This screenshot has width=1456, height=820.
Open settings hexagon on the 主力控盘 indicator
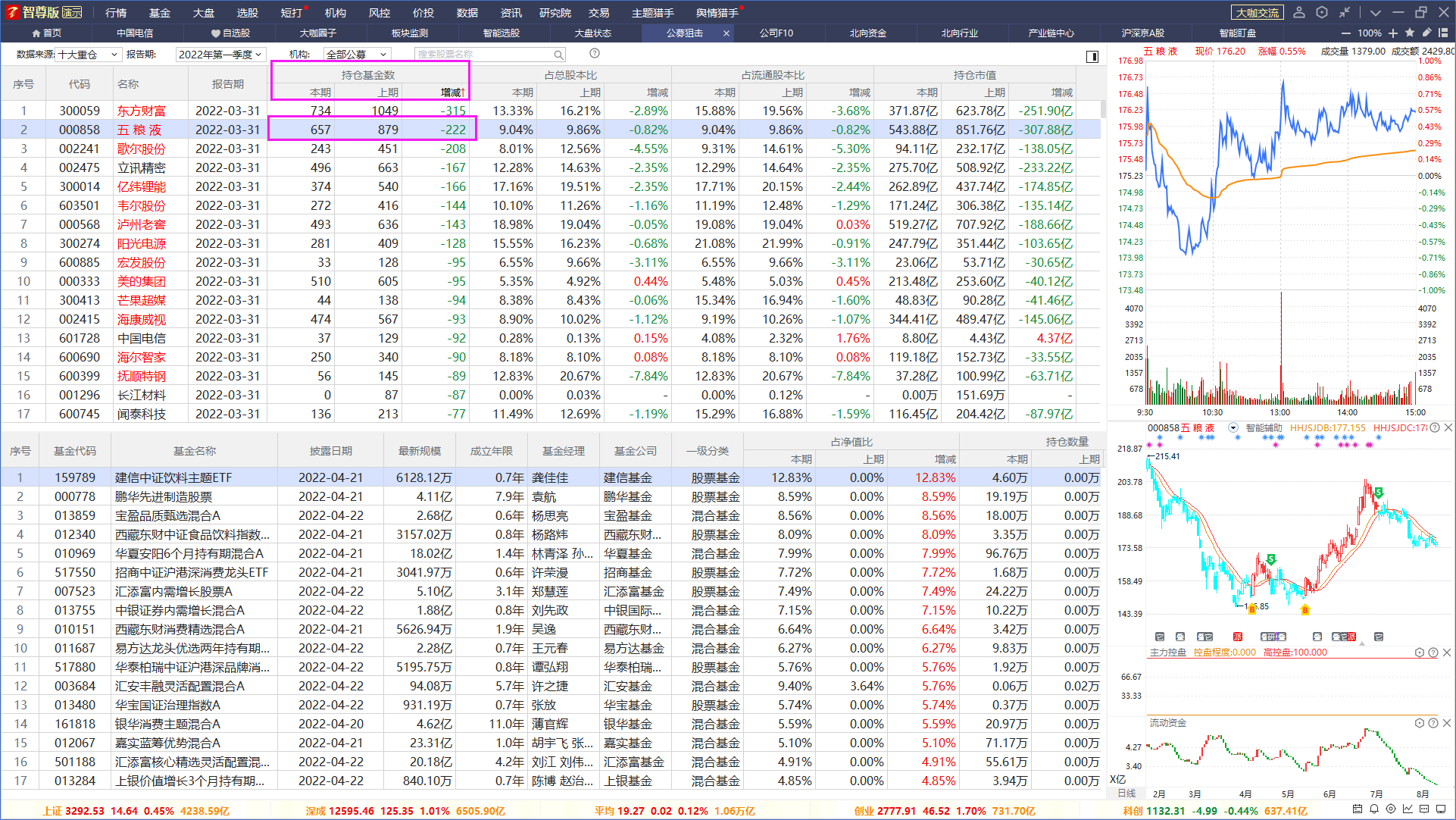click(x=1420, y=653)
